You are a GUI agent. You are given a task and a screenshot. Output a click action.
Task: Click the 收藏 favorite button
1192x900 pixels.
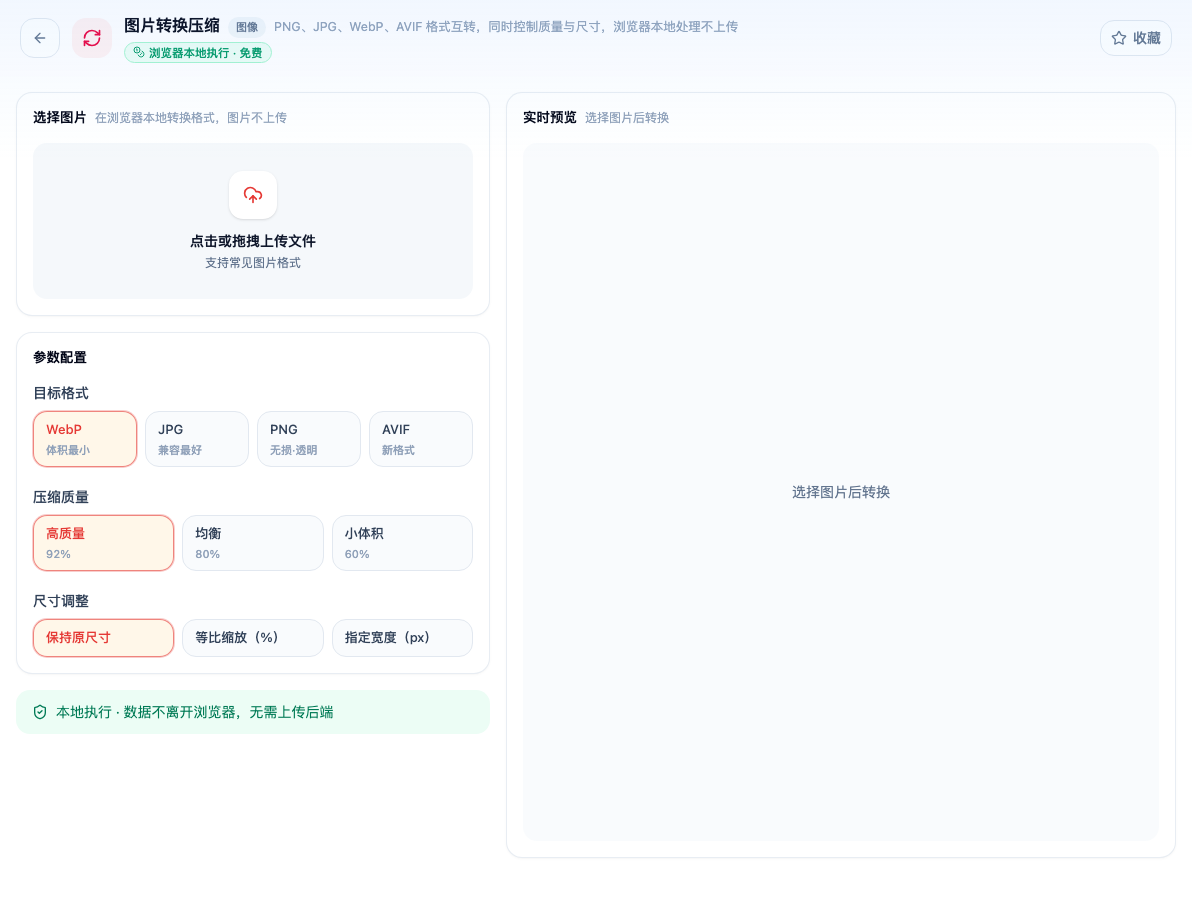[1136, 38]
